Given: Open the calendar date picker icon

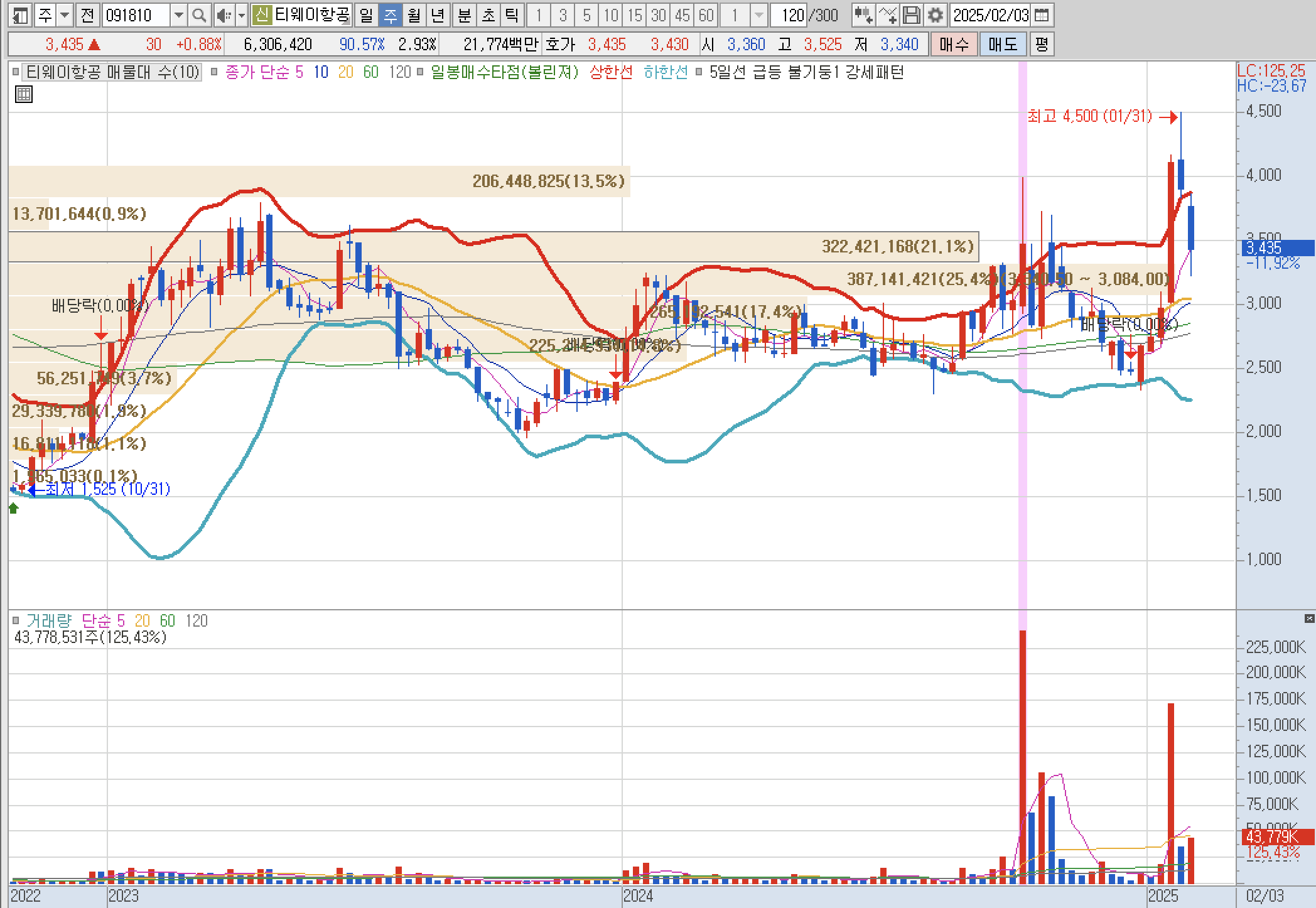Looking at the screenshot, I should pos(1041,15).
